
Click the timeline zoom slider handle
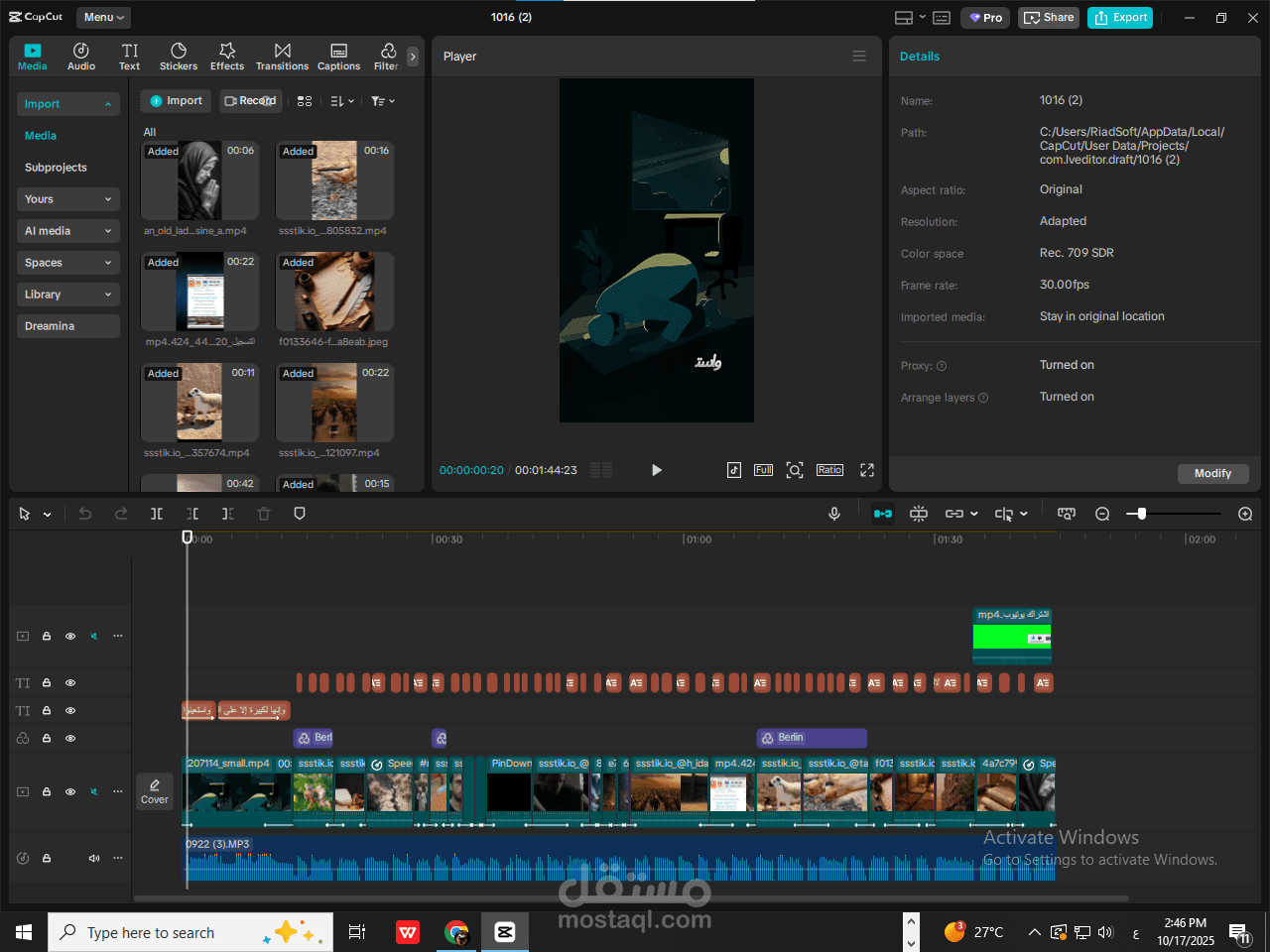1142,514
